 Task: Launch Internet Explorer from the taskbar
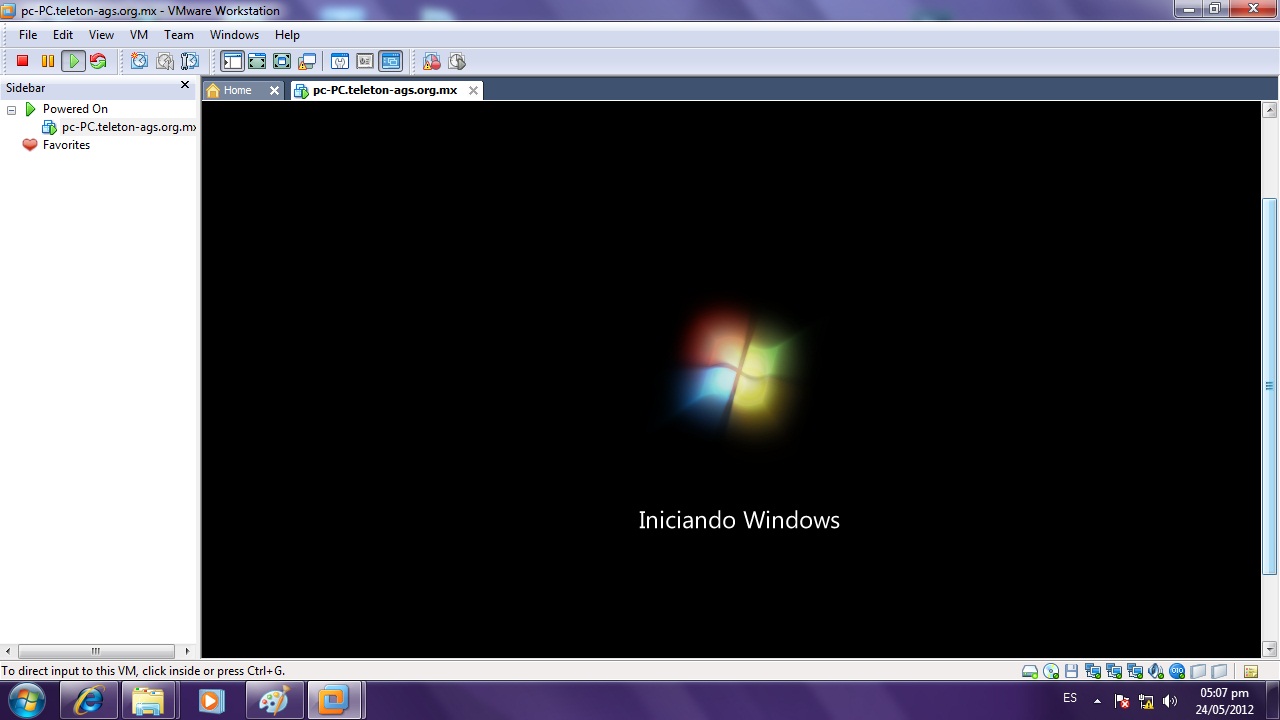coord(89,701)
